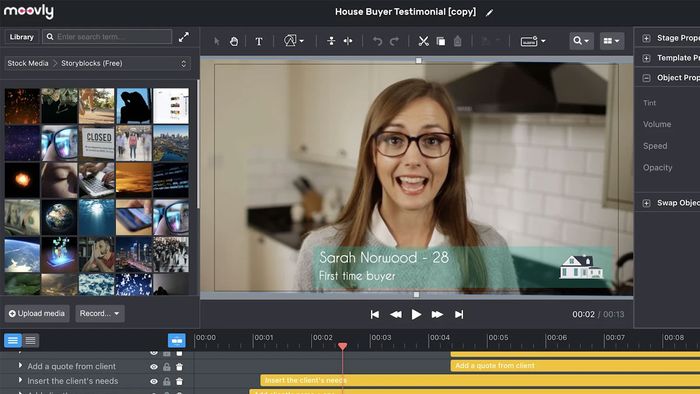Screen dimensions: 700x394
Task: Click the Tint property label
Action: (x=650, y=103)
